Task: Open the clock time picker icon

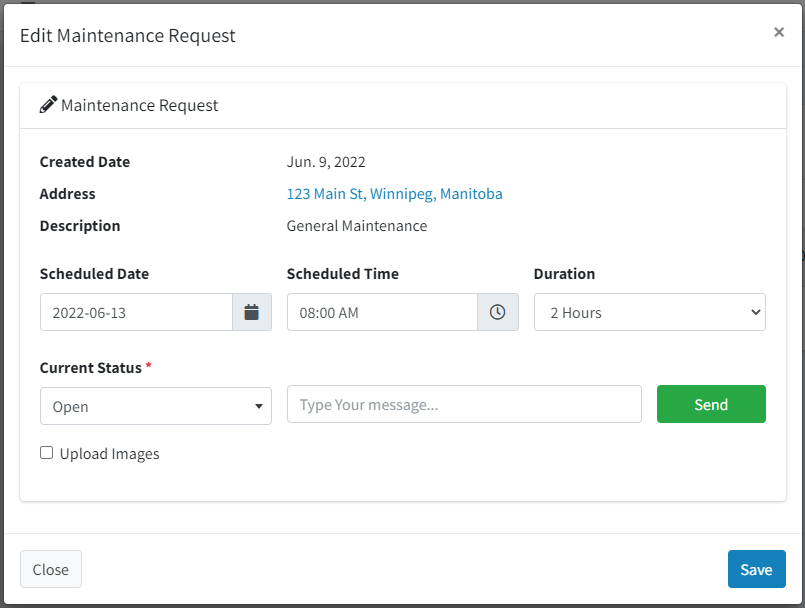Action: coord(497,312)
